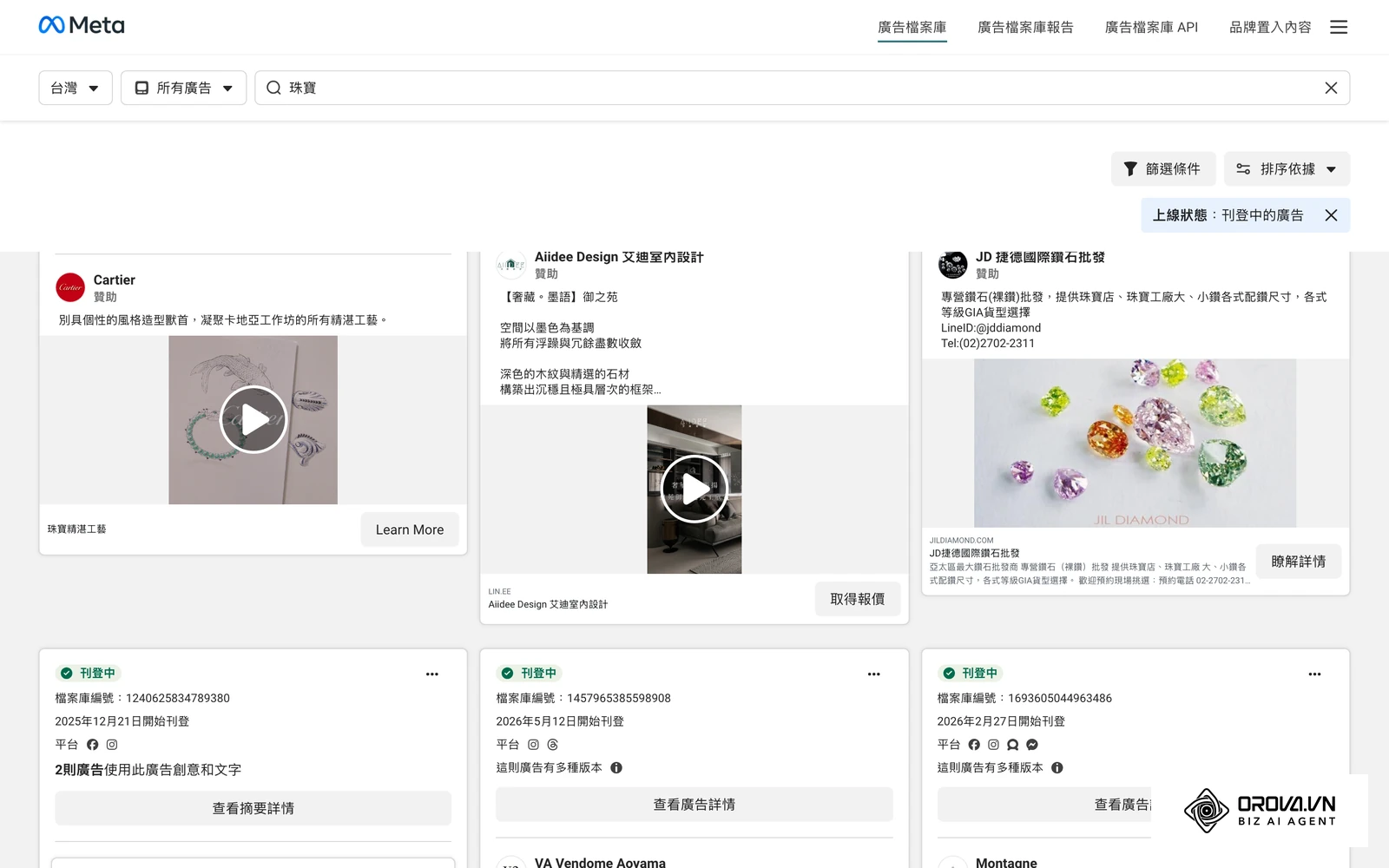Click into the 珠寶 search field
Viewport: 1389px width, 868px height.
click(802, 88)
